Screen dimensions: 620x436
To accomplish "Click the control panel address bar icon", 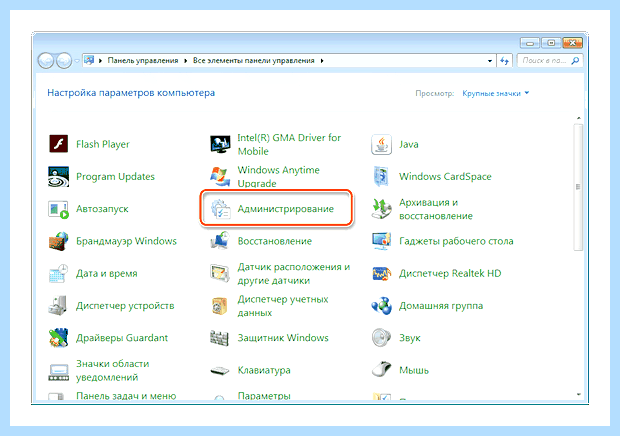I will point(89,60).
